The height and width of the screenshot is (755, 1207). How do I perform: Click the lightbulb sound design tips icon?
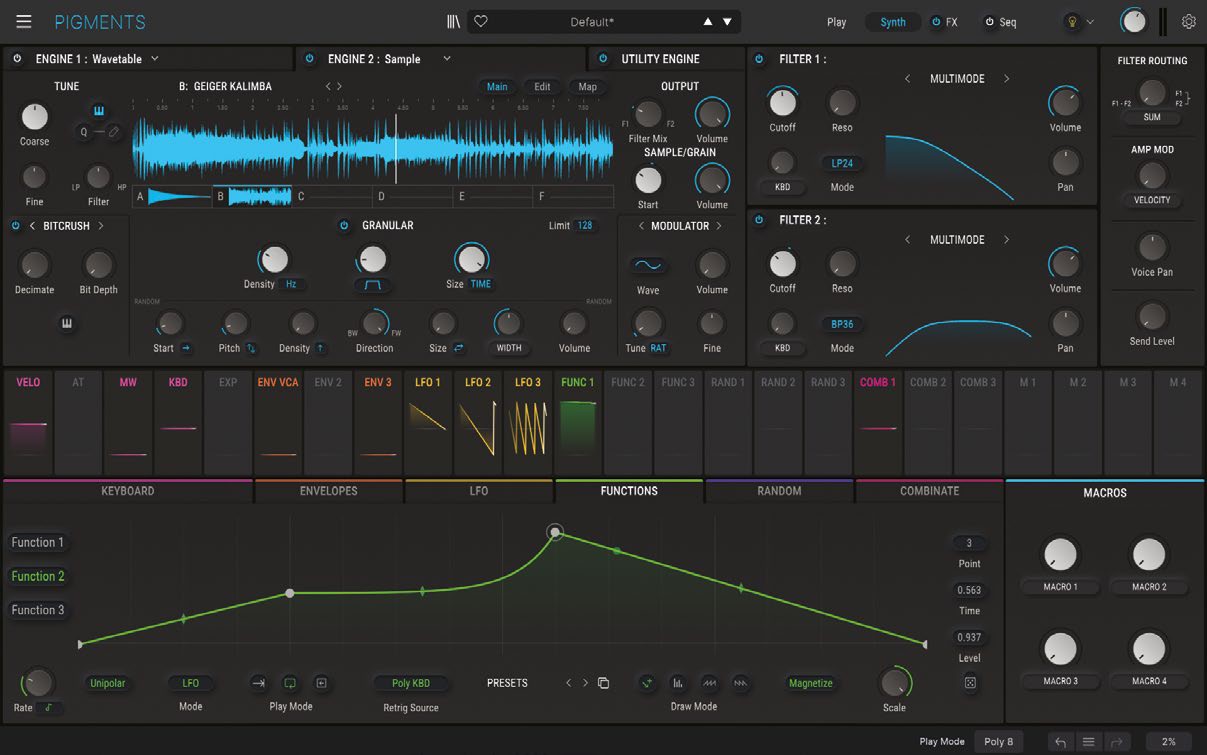click(1072, 21)
